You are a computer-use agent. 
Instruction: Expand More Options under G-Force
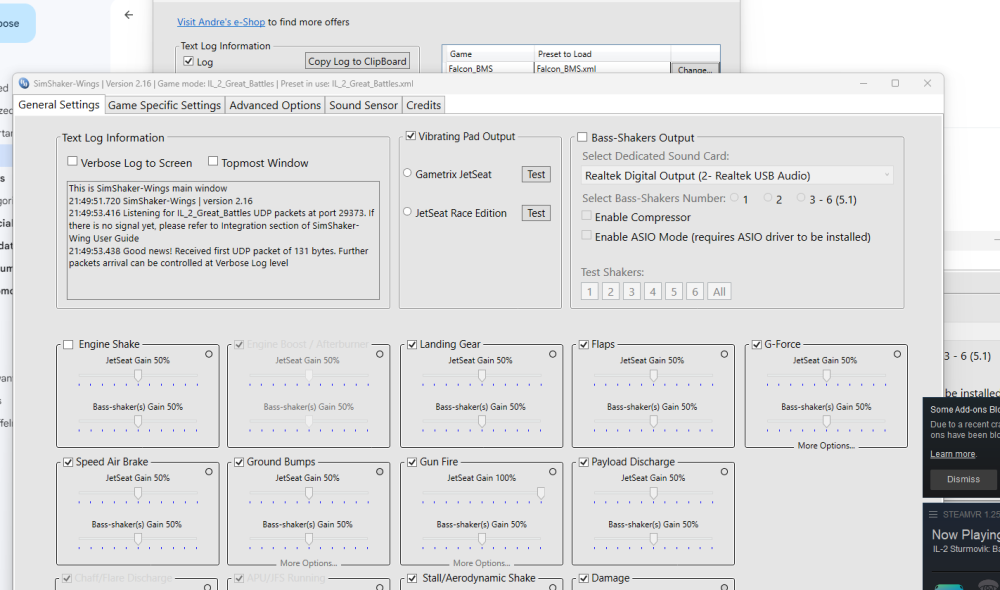point(827,445)
